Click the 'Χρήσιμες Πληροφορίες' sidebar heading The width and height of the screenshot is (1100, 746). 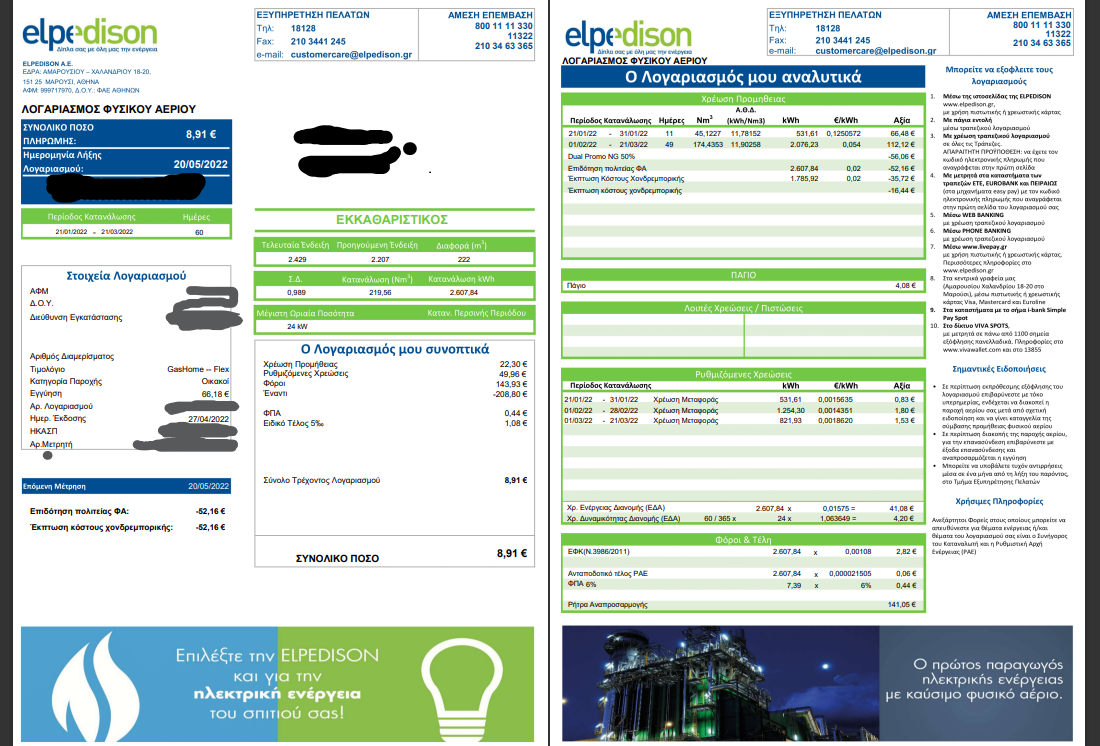(x=999, y=501)
